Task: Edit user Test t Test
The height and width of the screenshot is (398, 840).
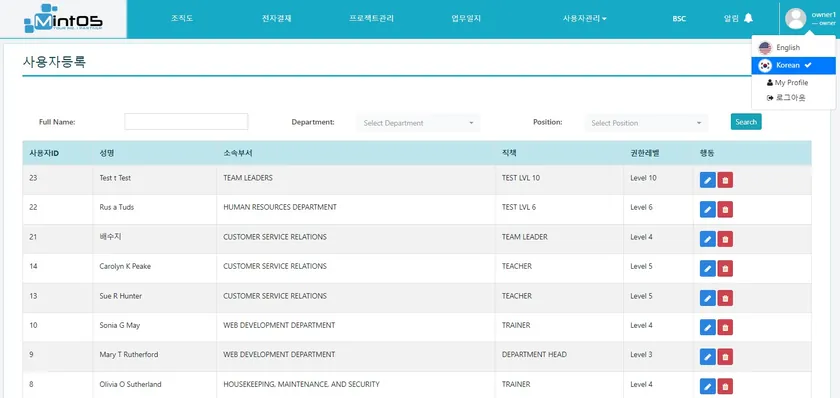Action: tap(708, 180)
